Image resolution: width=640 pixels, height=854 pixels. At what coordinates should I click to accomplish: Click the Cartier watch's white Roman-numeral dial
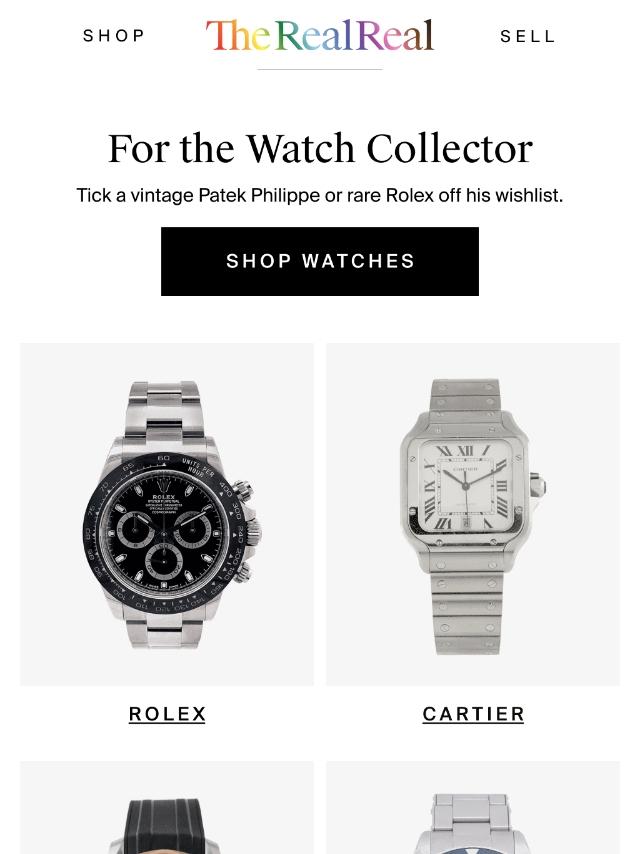pos(465,486)
